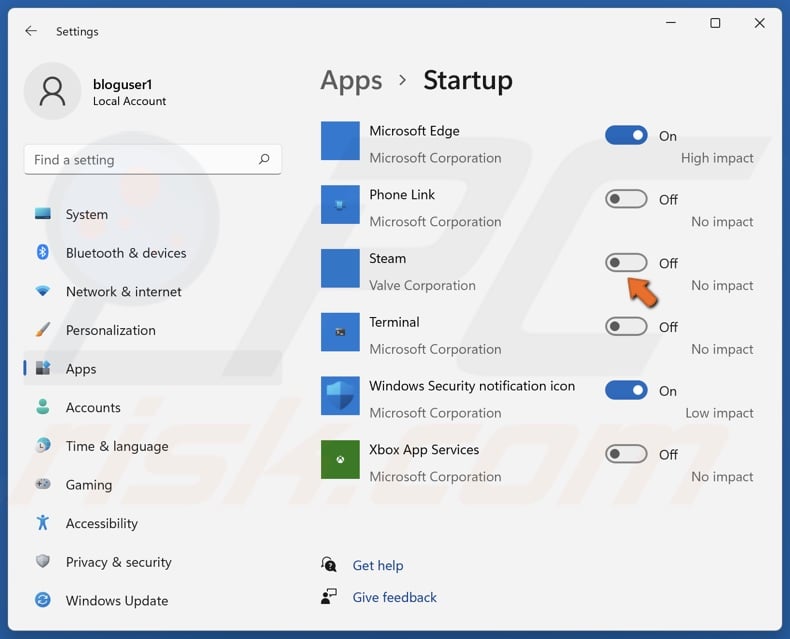Enable Terminal startup toggle

[x=626, y=327]
